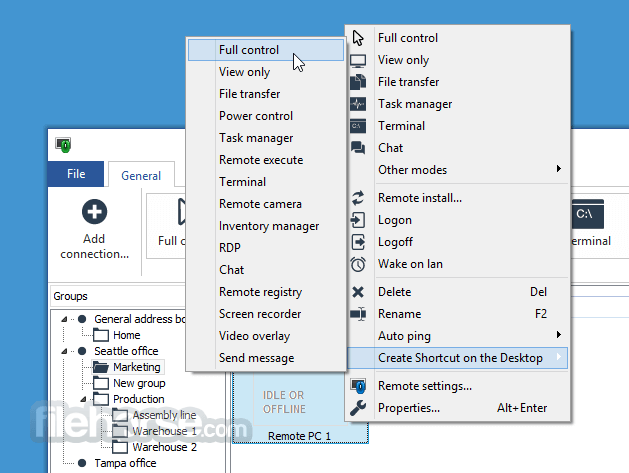Viewport: 629px width, 473px height.
Task: Switch to the General ribbon tab
Action: 141,175
